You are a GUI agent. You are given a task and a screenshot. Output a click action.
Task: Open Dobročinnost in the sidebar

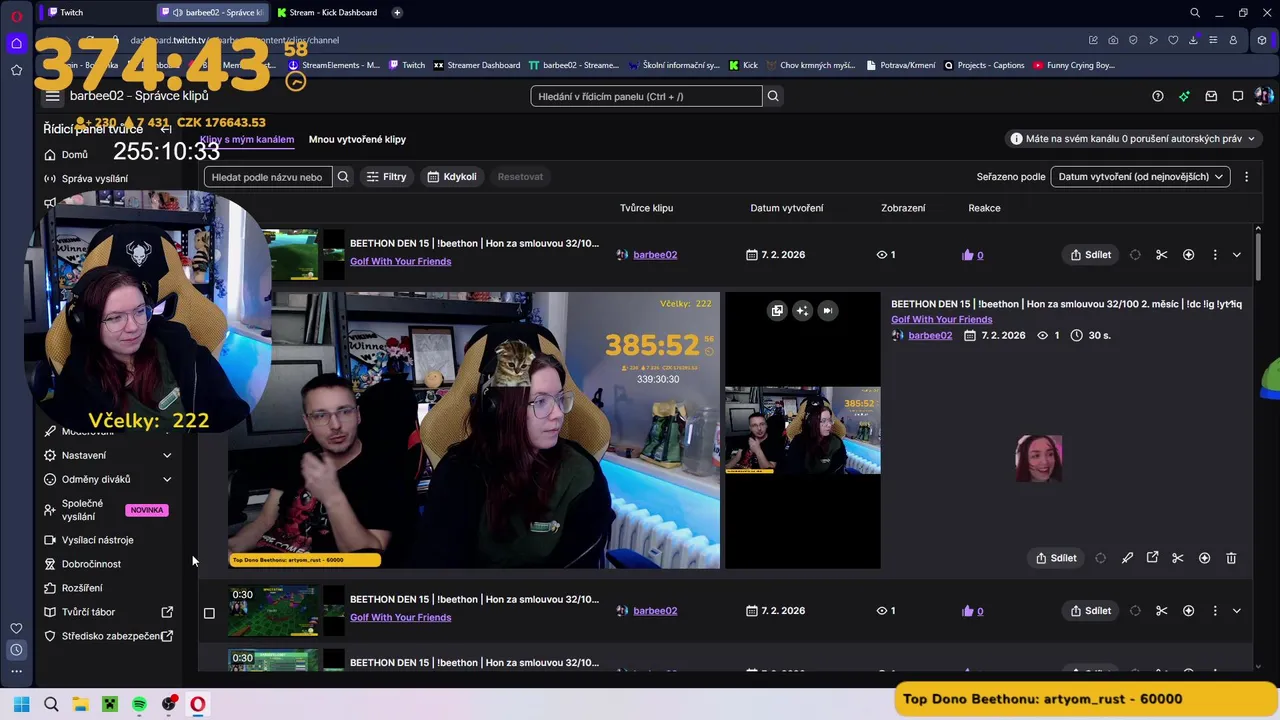(x=91, y=564)
